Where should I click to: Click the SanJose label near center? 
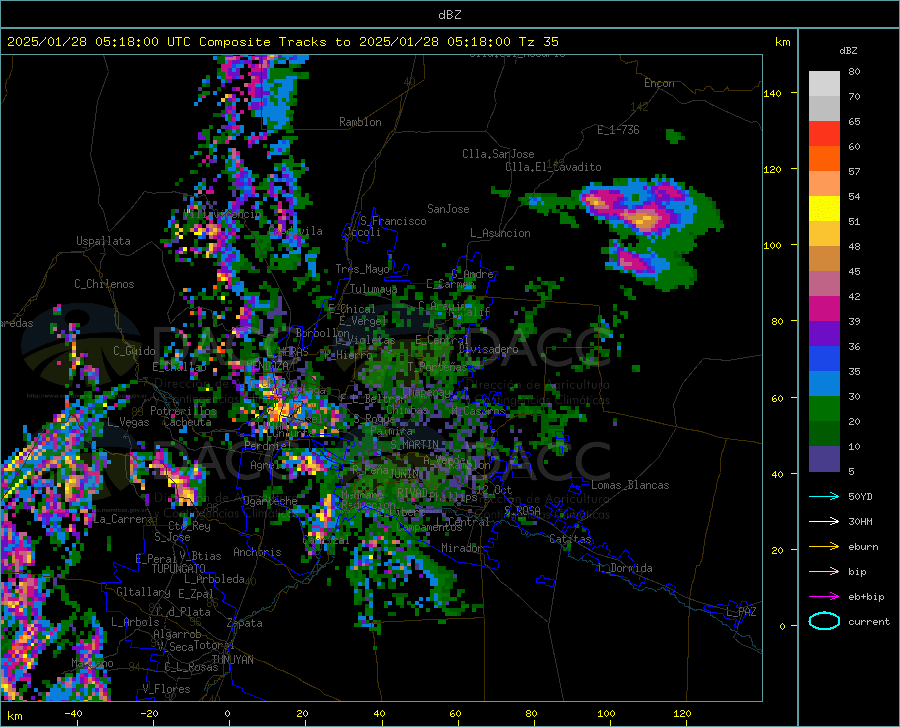point(448,209)
